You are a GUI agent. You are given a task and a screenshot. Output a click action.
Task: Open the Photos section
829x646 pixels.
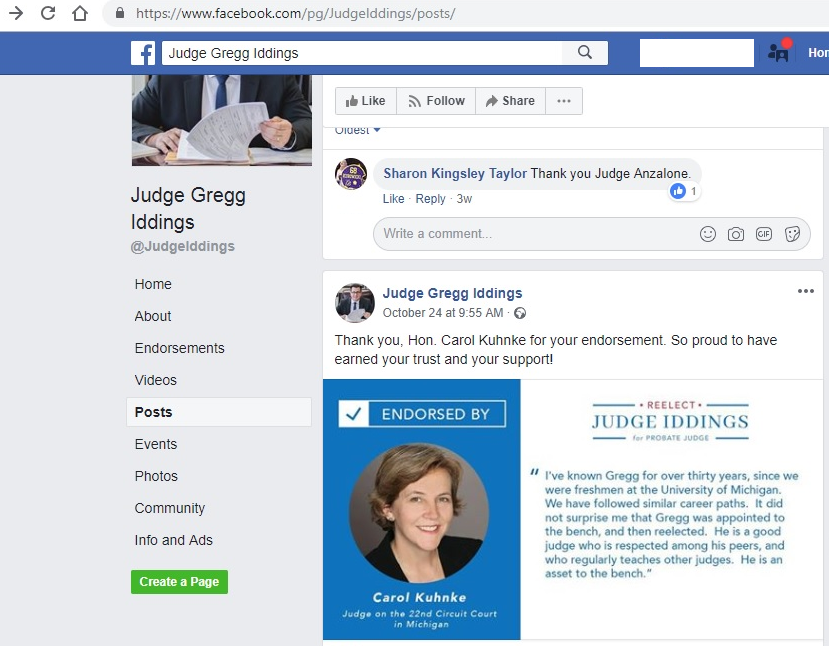[156, 476]
